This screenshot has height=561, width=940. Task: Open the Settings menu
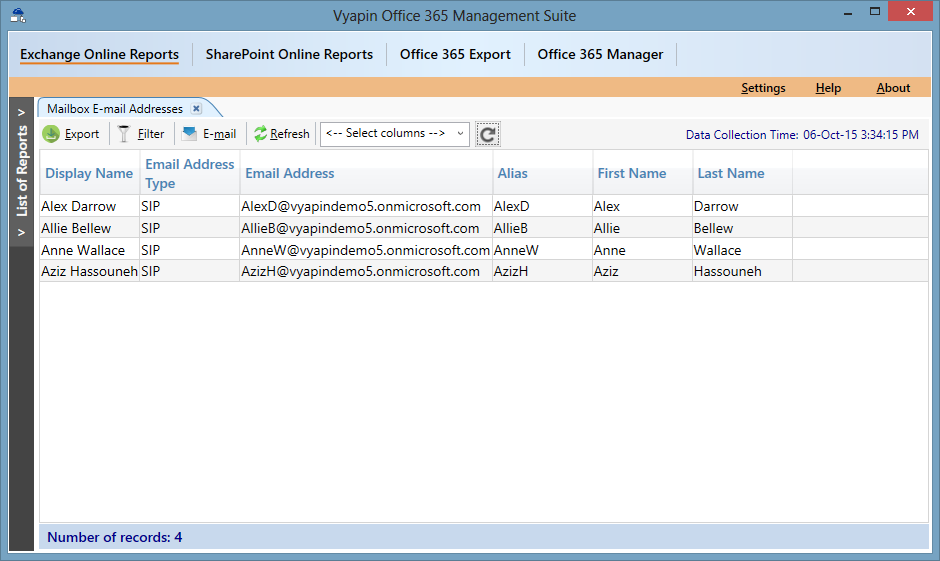(763, 88)
